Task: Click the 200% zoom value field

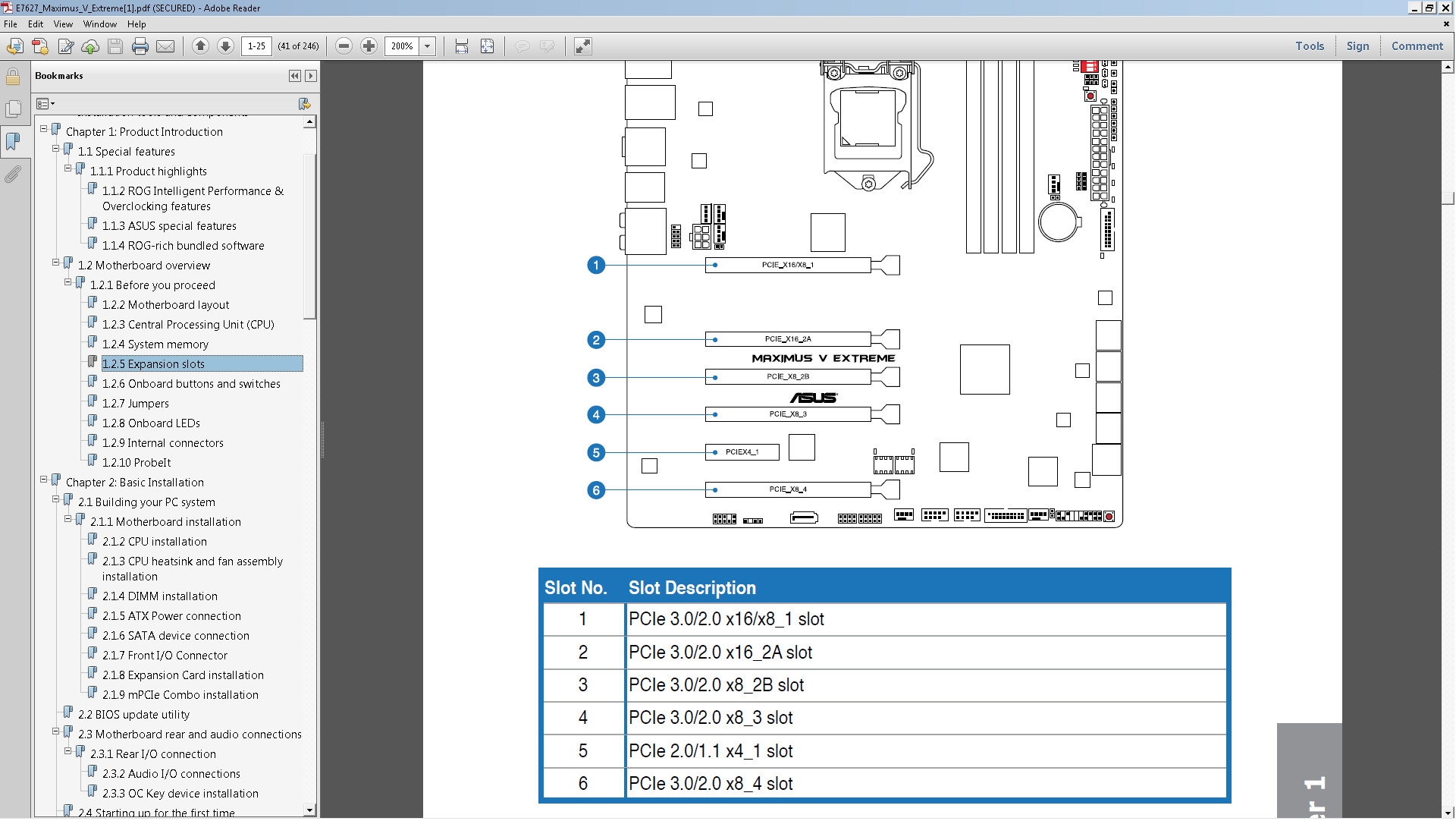Action: [402, 46]
